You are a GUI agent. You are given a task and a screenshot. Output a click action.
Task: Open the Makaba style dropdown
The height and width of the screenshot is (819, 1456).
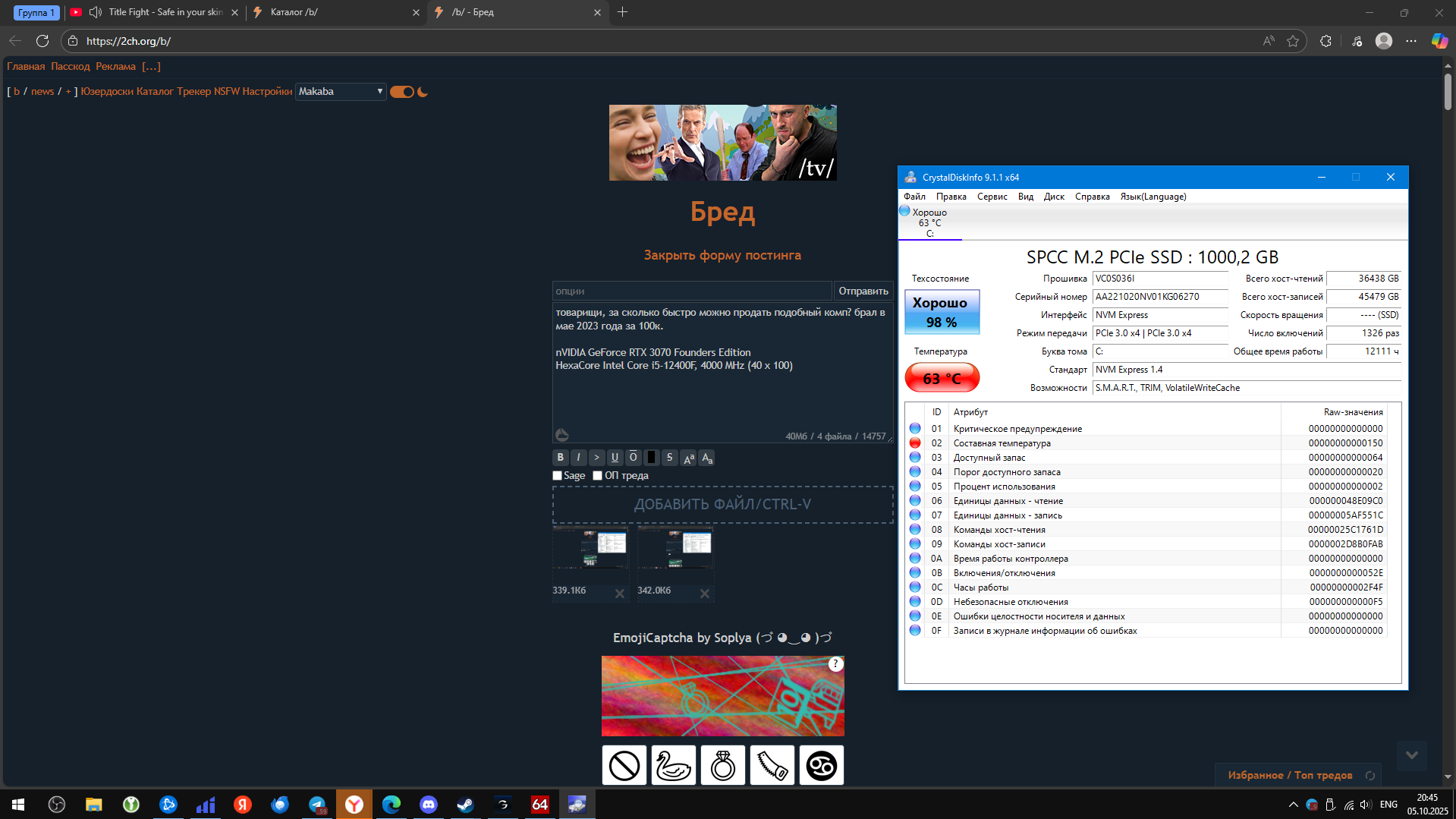point(341,92)
